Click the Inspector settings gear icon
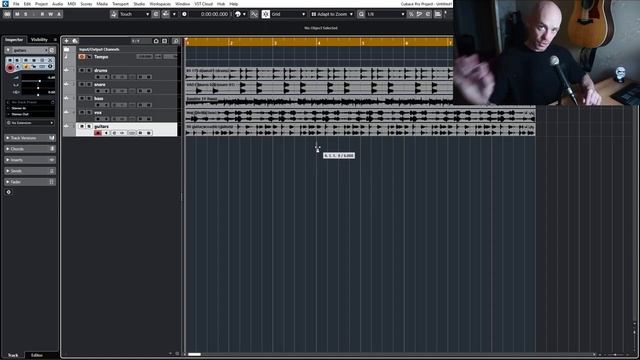640x360 pixels. (9, 192)
